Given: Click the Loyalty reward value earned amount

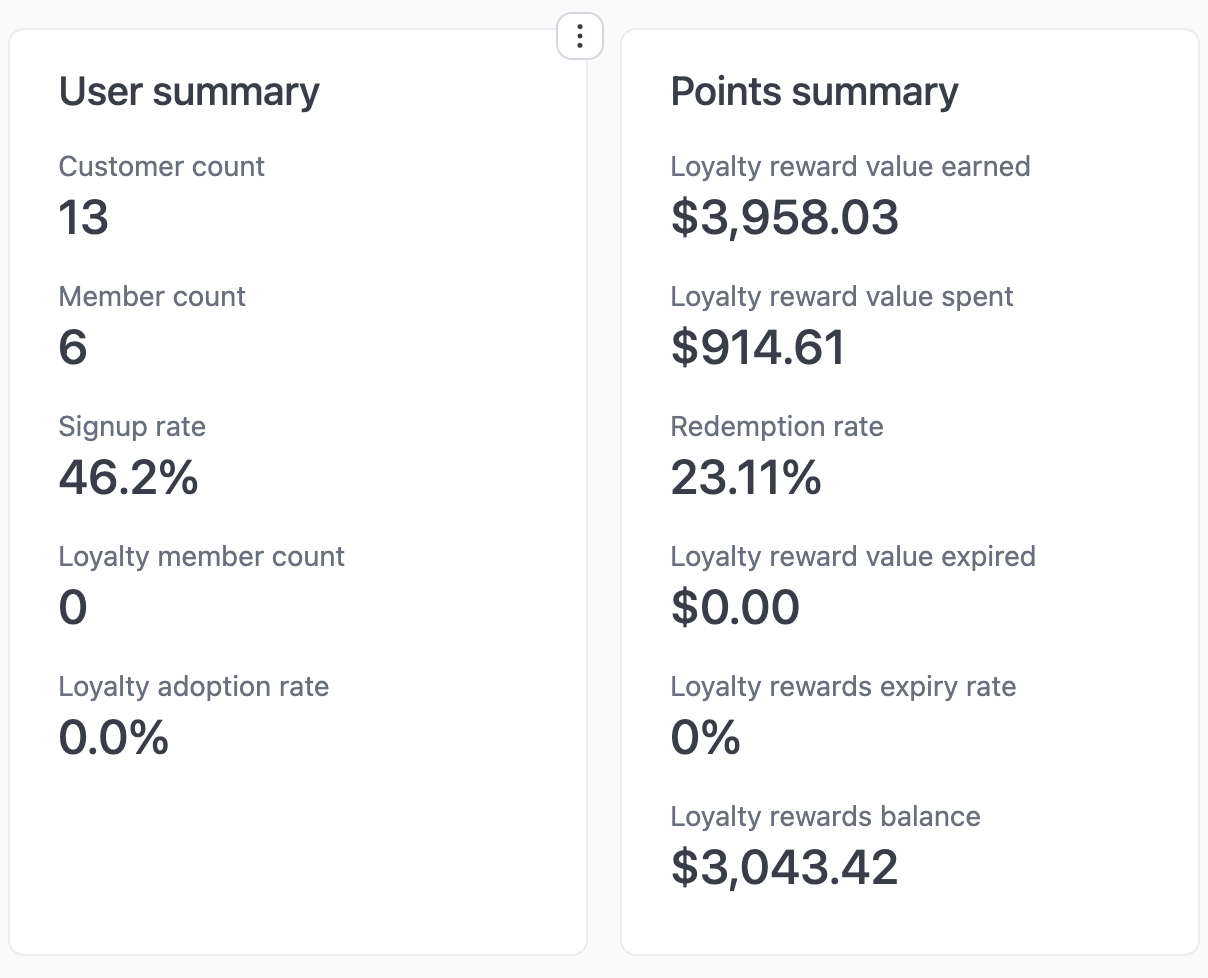Looking at the screenshot, I should (x=785, y=218).
